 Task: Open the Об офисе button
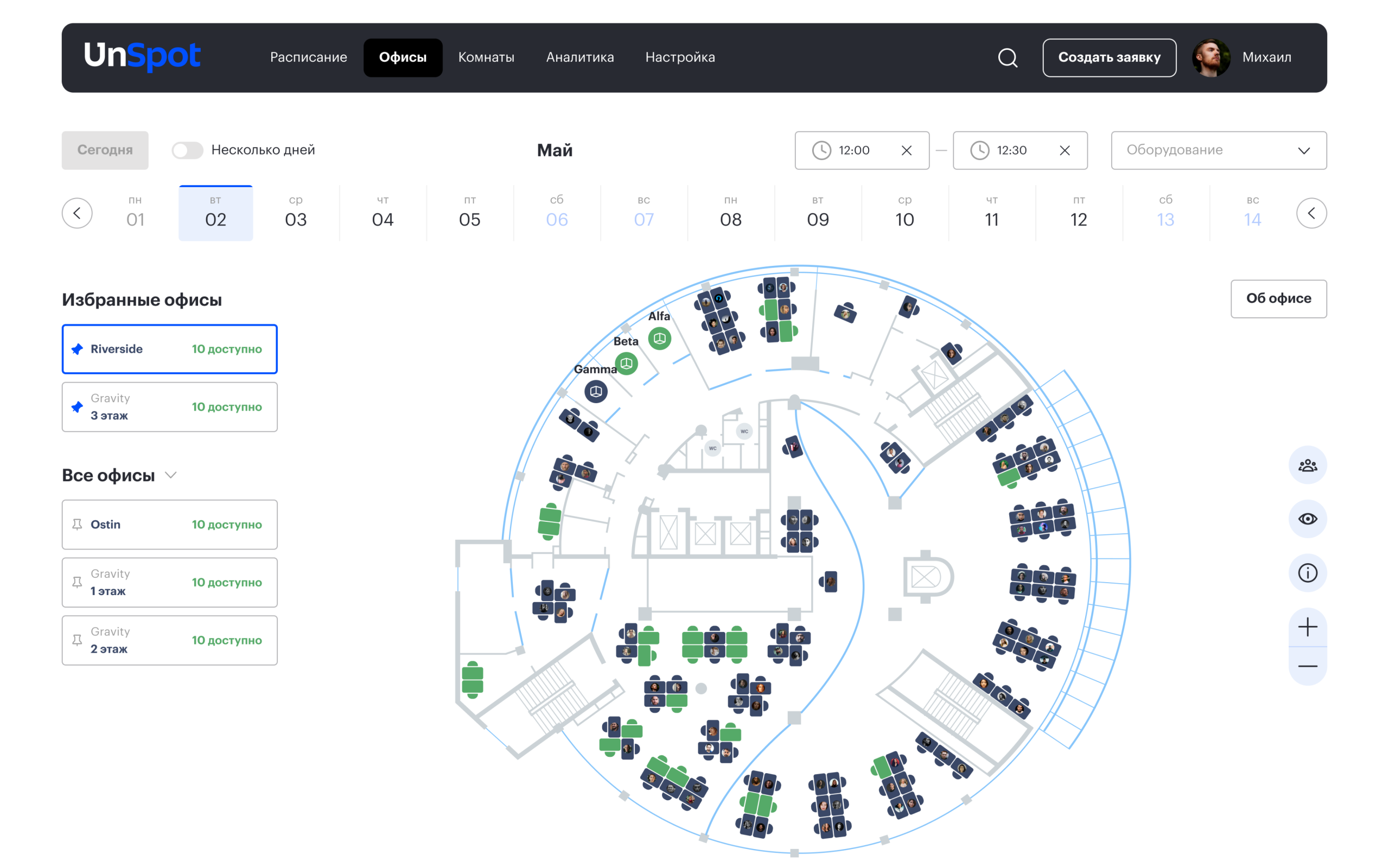tap(1278, 298)
